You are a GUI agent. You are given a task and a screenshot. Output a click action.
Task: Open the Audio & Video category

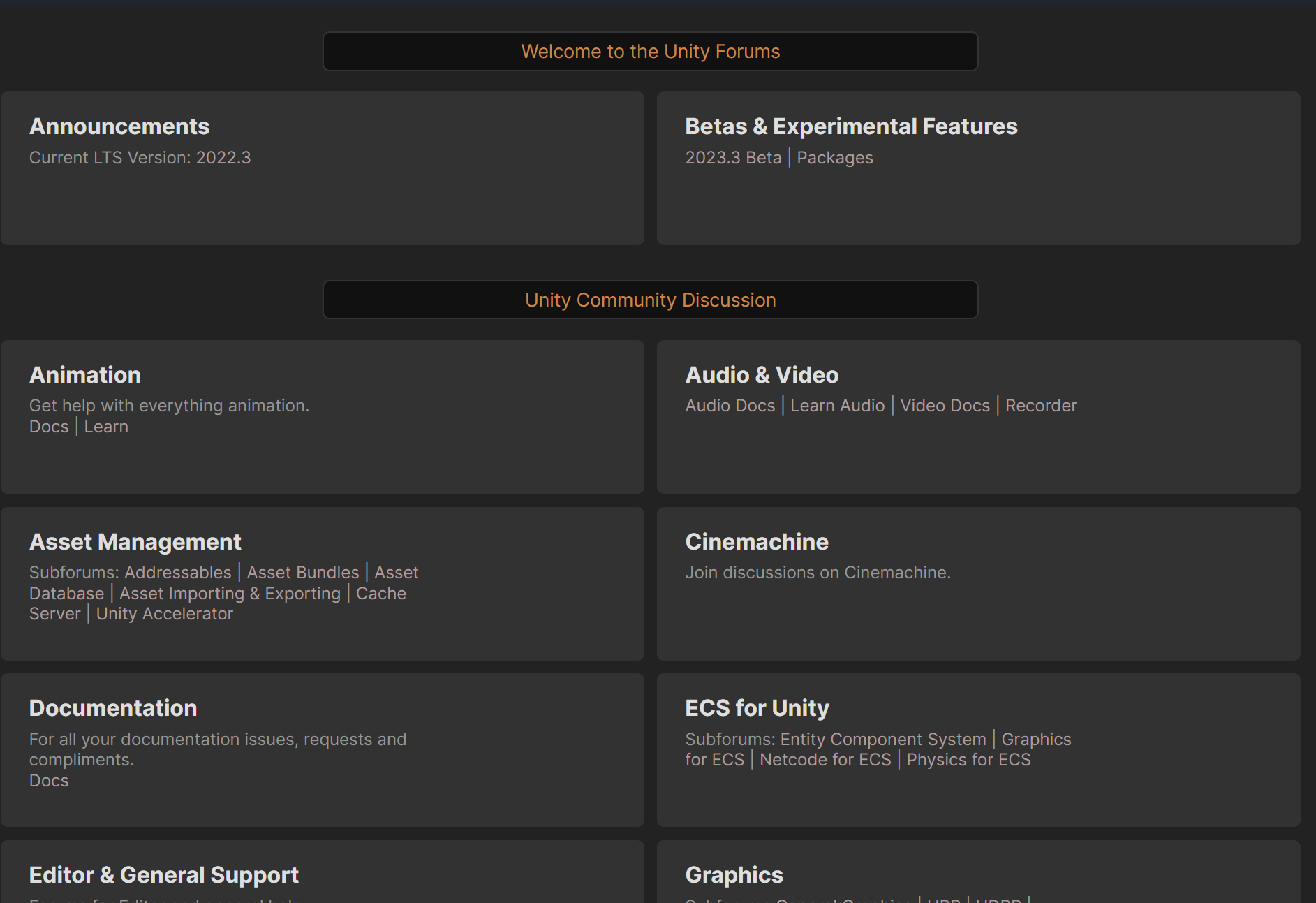coord(762,374)
